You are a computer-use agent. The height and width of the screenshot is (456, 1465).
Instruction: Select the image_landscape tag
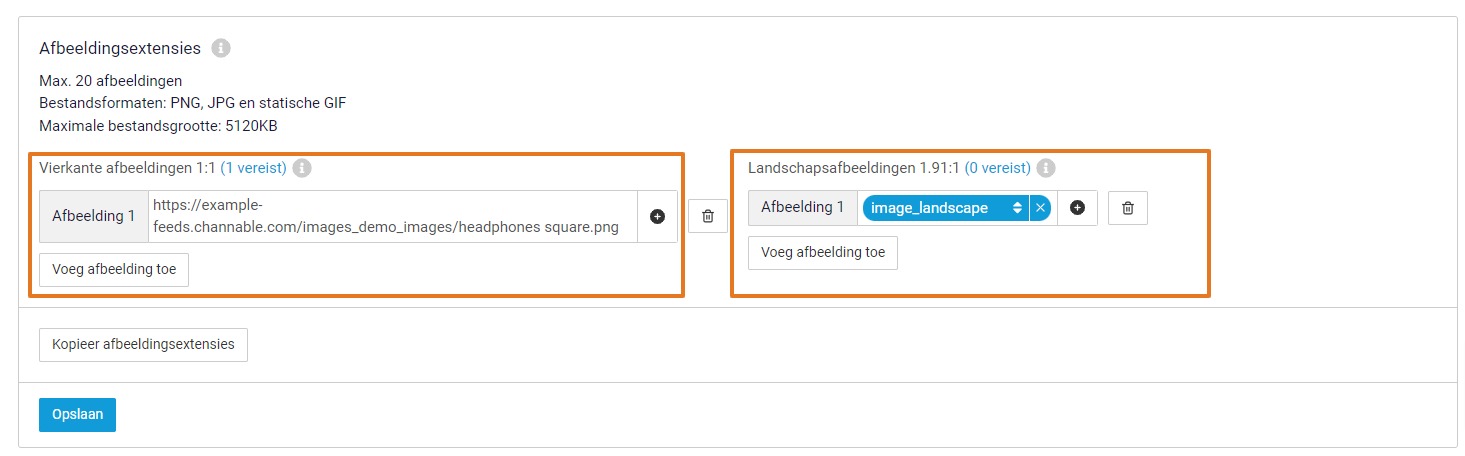(930, 208)
